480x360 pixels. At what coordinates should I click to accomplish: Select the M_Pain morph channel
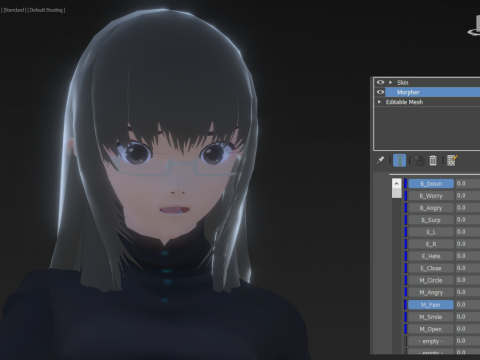[x=431, y=305]
